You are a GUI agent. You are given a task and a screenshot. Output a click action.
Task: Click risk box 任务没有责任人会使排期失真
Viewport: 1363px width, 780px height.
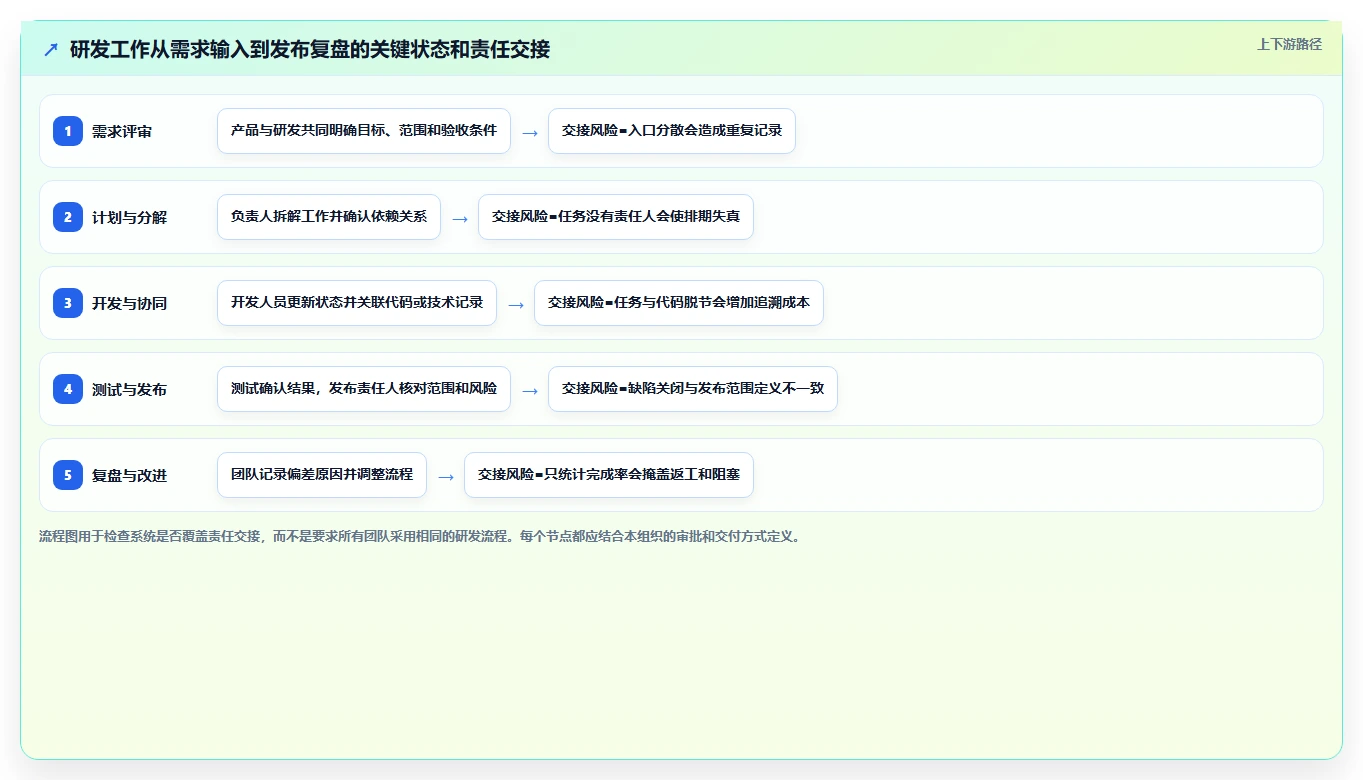click(616, 217)
